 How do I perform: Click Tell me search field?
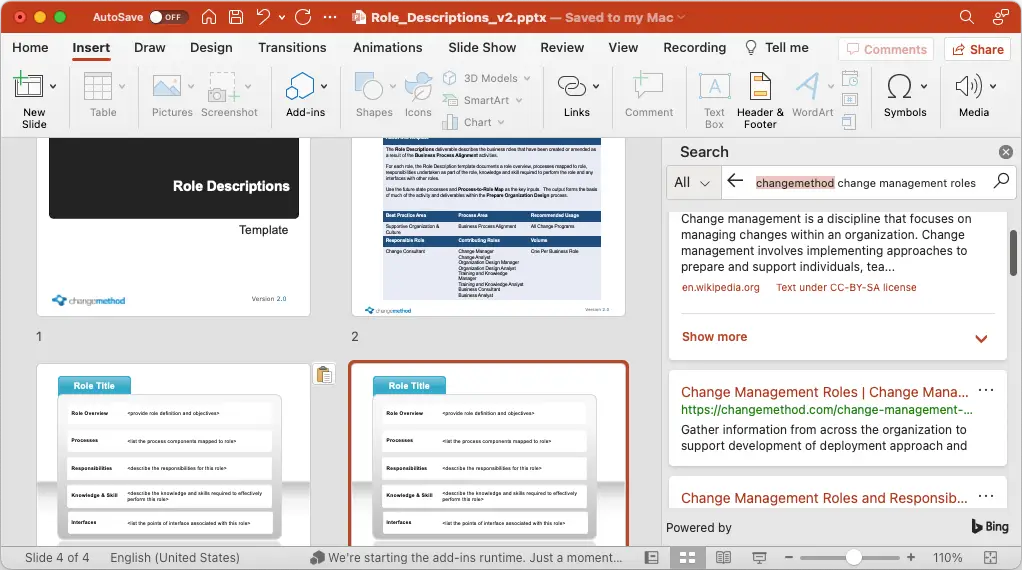[778, 48]
